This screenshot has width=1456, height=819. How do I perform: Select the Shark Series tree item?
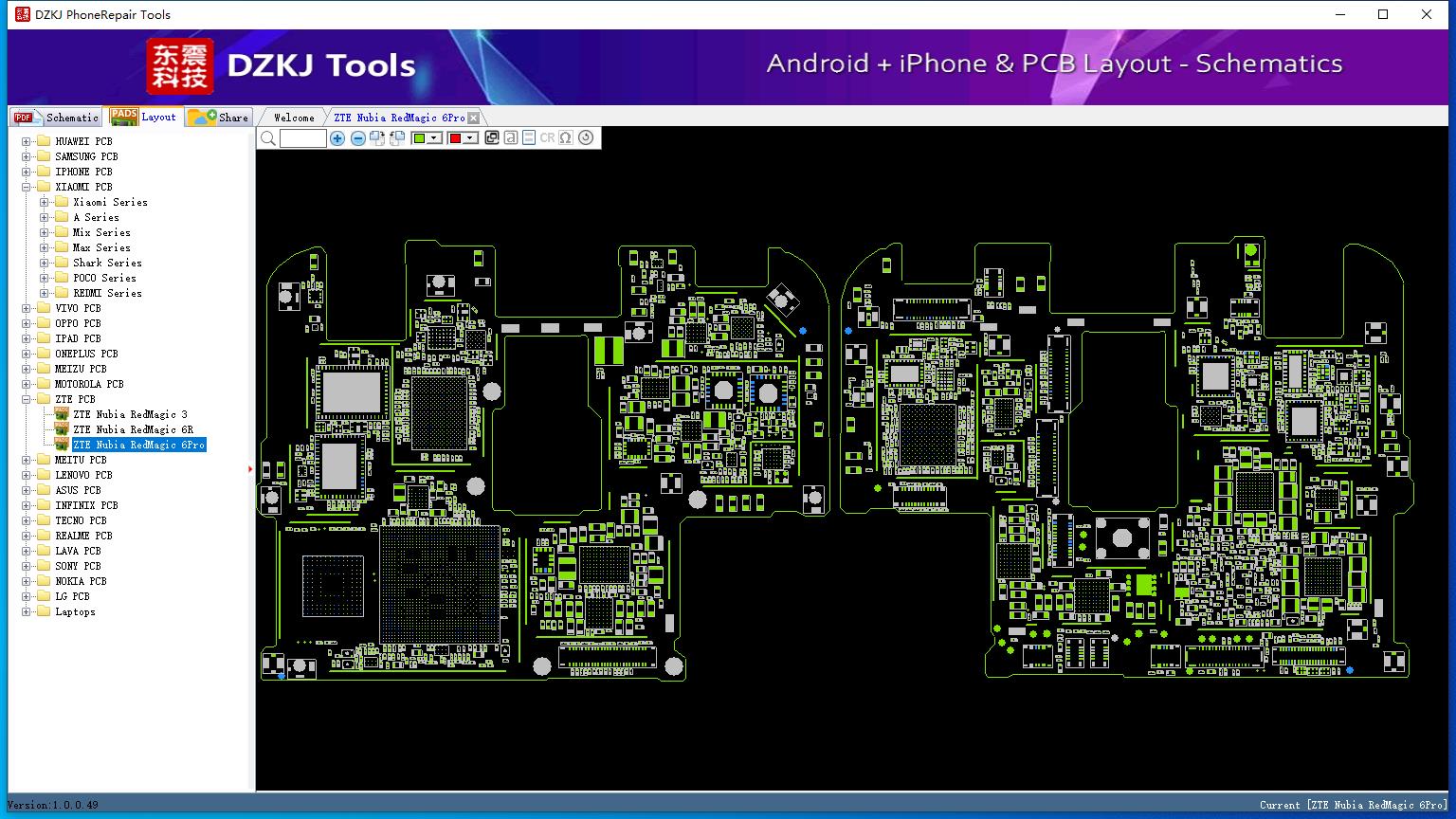(107, 263)
